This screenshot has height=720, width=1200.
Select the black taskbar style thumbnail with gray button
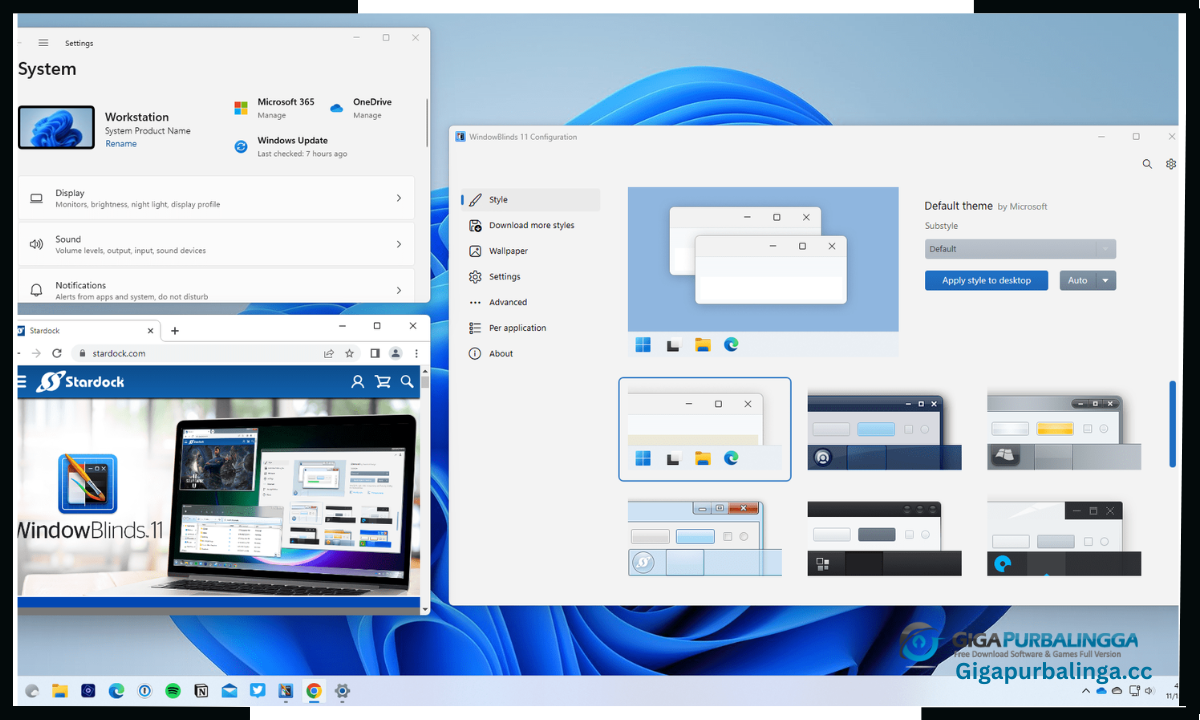[885, 536]
